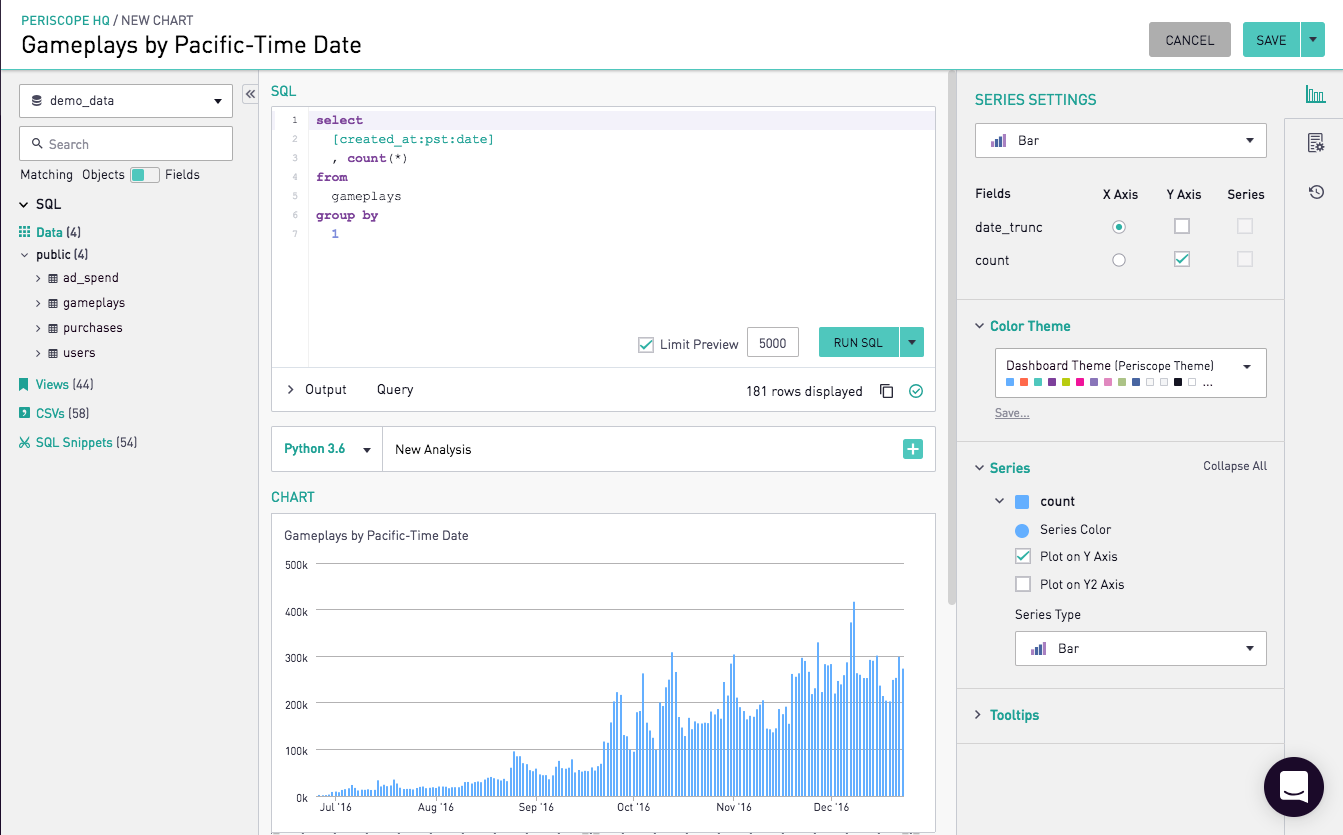Add a new Python analysis with plus icon

(x=913, y=449)
